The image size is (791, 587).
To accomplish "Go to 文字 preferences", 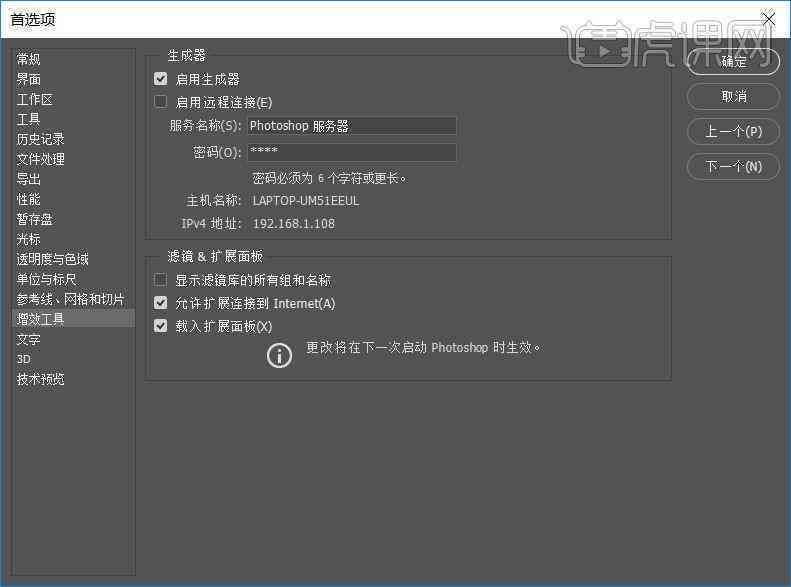I will [x=28, y=339].
